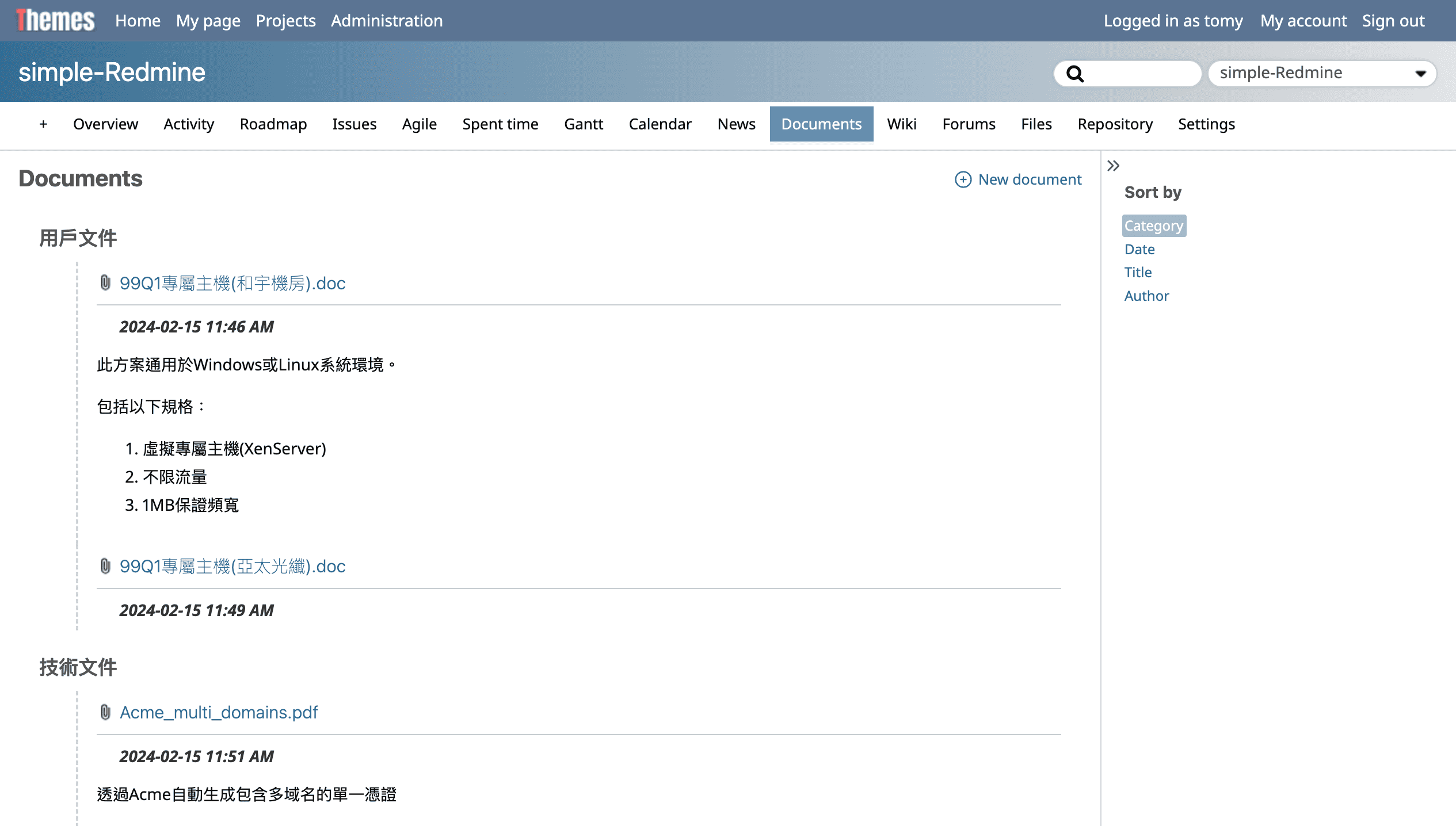Viewport: 1456px width, 826px height.
Task: Open the Issues tab
Action: 354,124
